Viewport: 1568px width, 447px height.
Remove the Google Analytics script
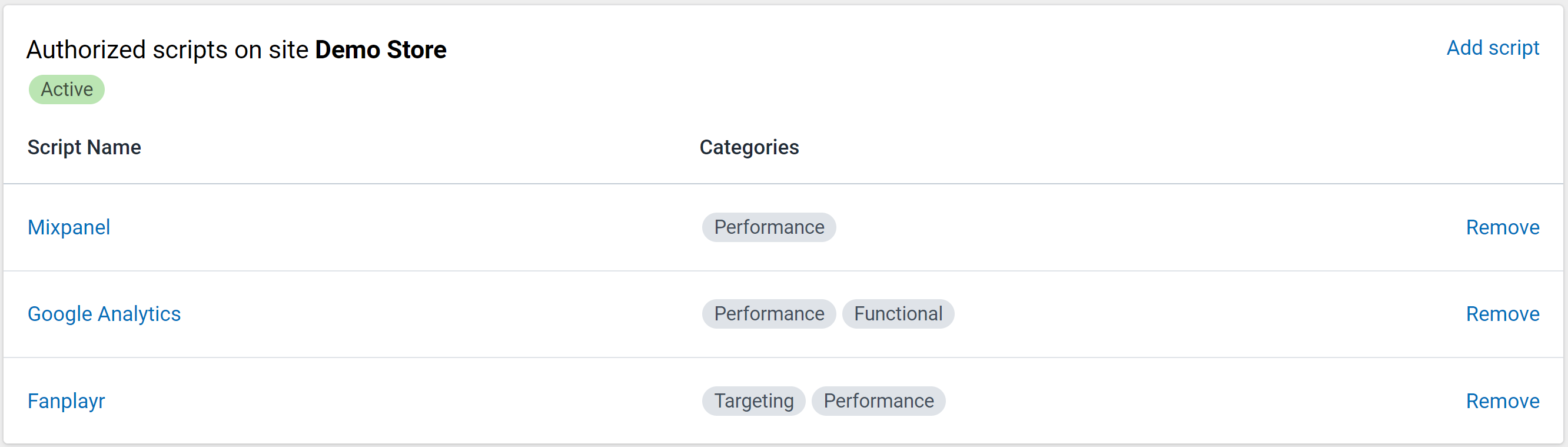1502,314
